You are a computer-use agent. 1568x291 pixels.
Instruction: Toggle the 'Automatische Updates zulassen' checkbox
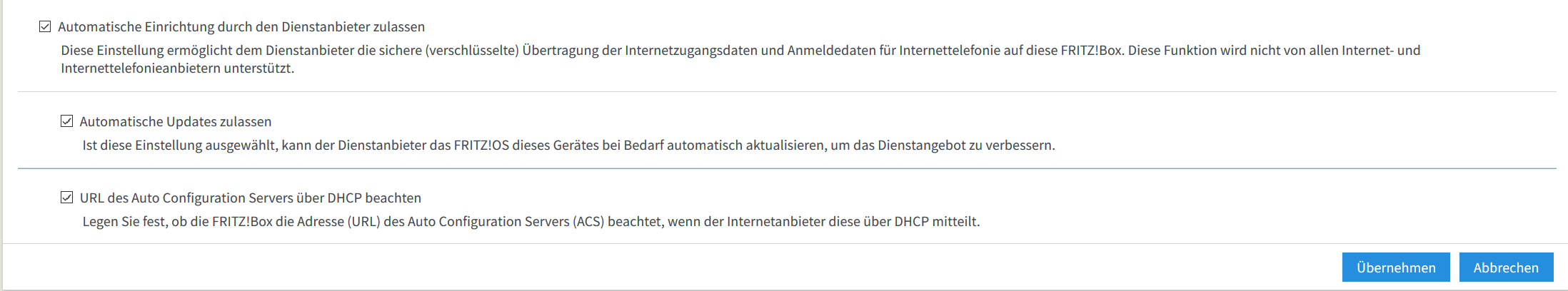(66, 121)
